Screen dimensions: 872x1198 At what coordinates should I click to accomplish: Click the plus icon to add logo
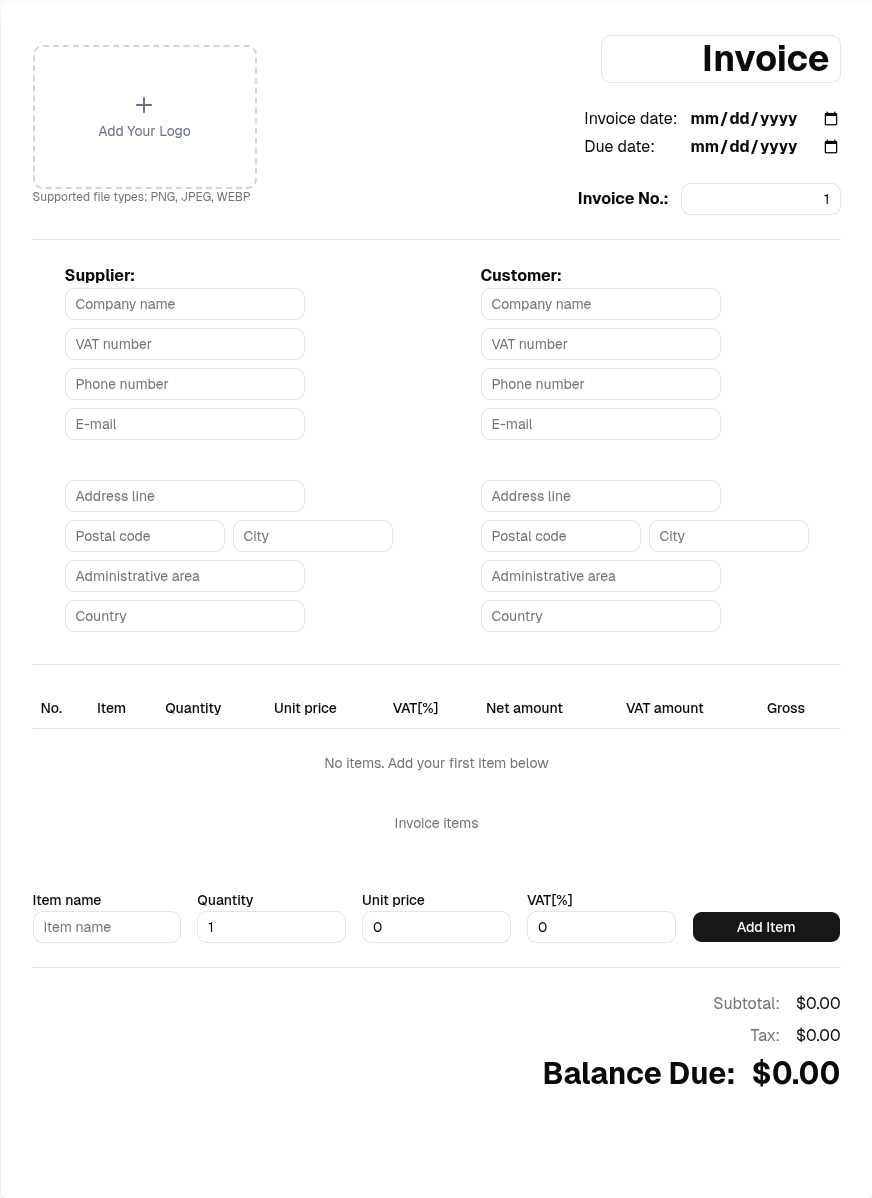[x=144, y=105]
